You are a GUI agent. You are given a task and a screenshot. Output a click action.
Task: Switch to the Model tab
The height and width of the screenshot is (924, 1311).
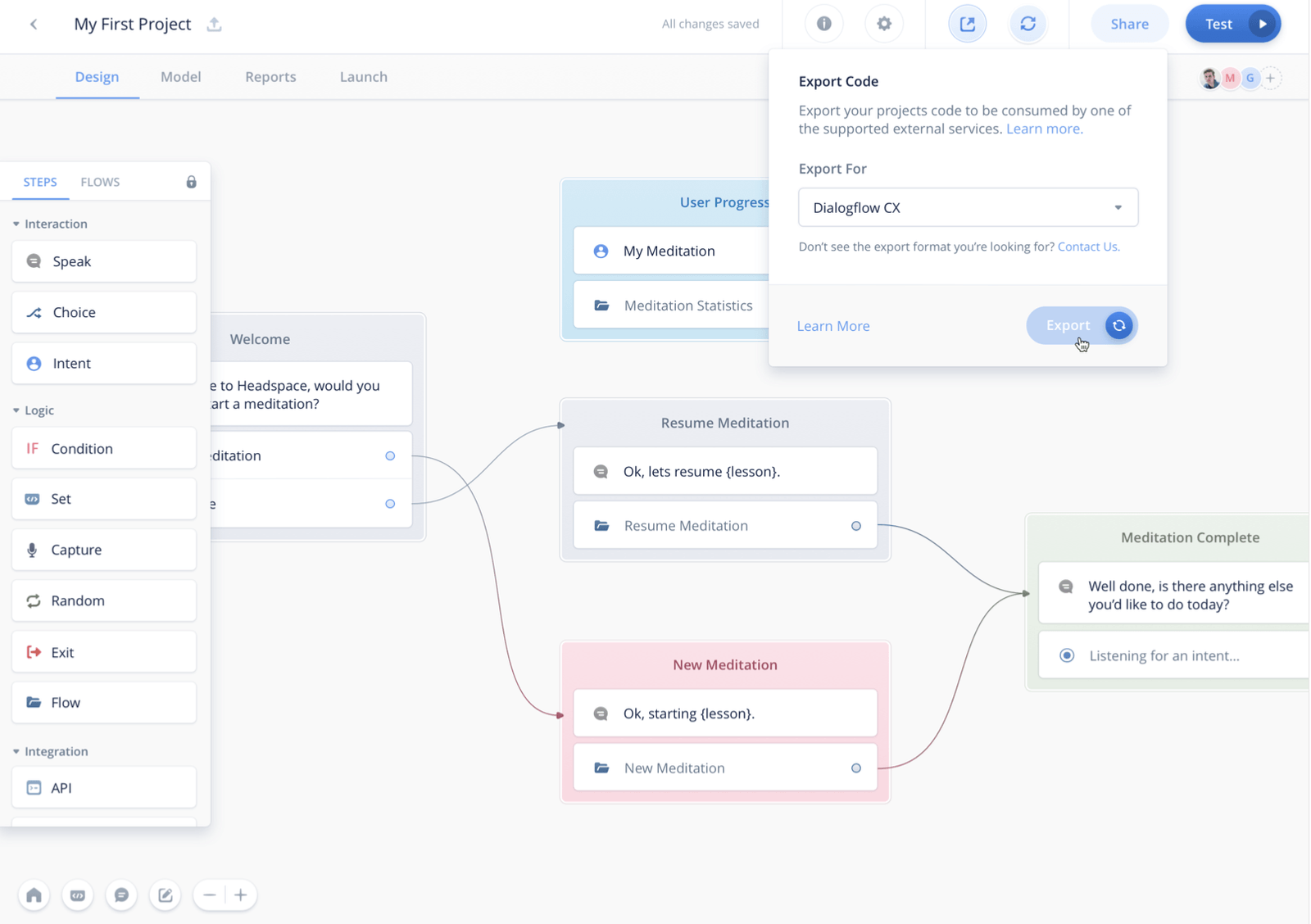click(x=180, y=77)
